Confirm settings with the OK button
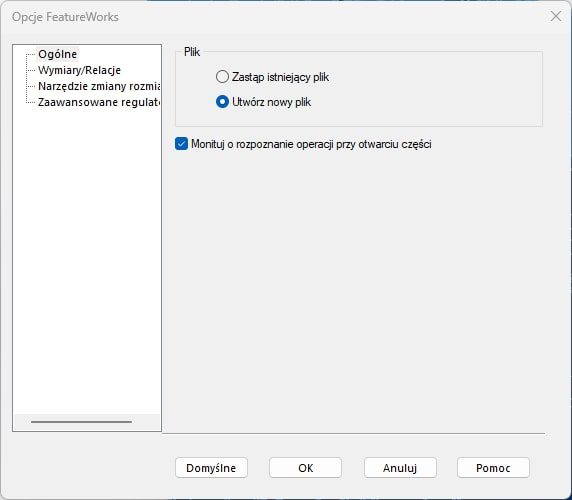This screenshot has height=500, width=572. pyautogui.click(x=305, y=468)
